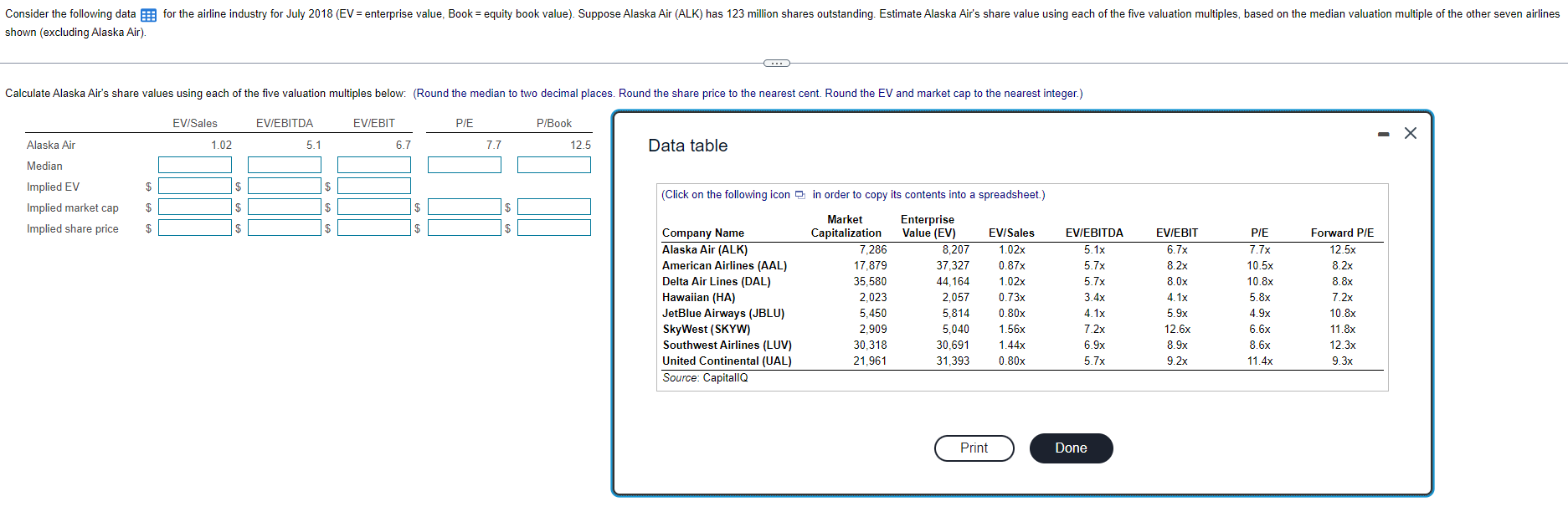
Task: Select Median field under P/E
Action: (x=464, y=165)
